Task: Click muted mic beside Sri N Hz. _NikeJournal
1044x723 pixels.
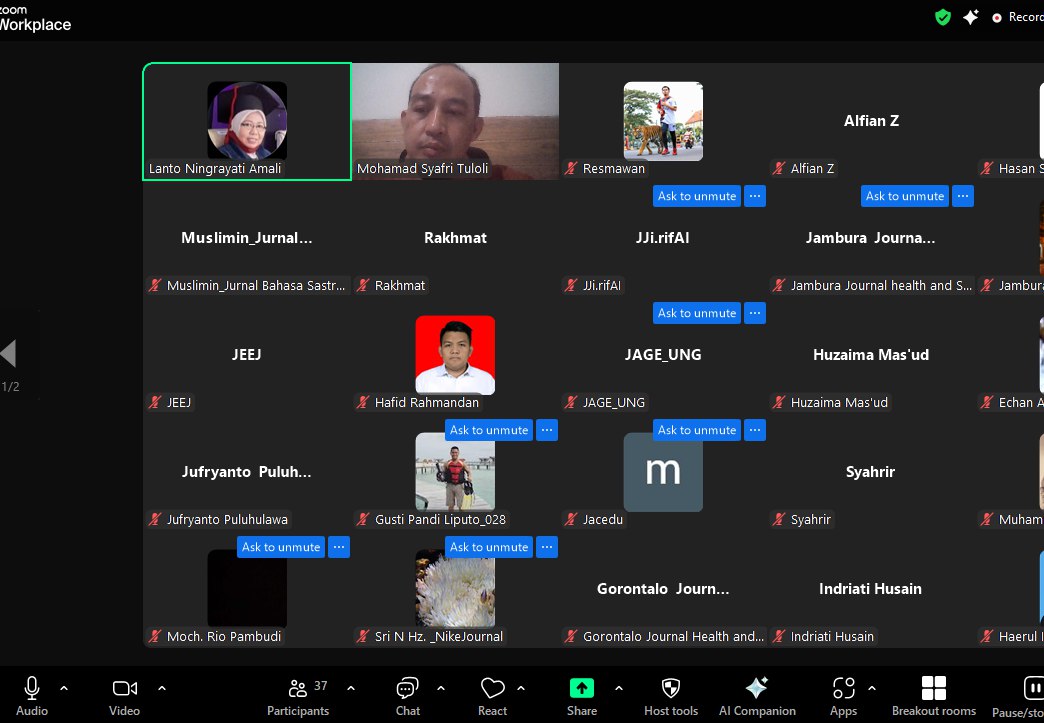Action: coord(363,636)
